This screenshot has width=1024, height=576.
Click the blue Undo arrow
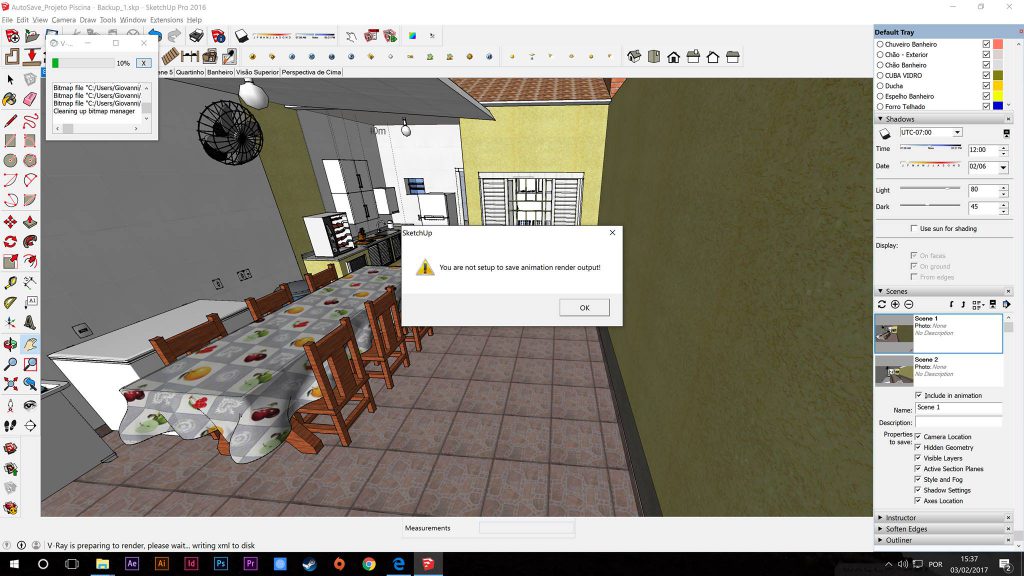(x=155, y=36)
